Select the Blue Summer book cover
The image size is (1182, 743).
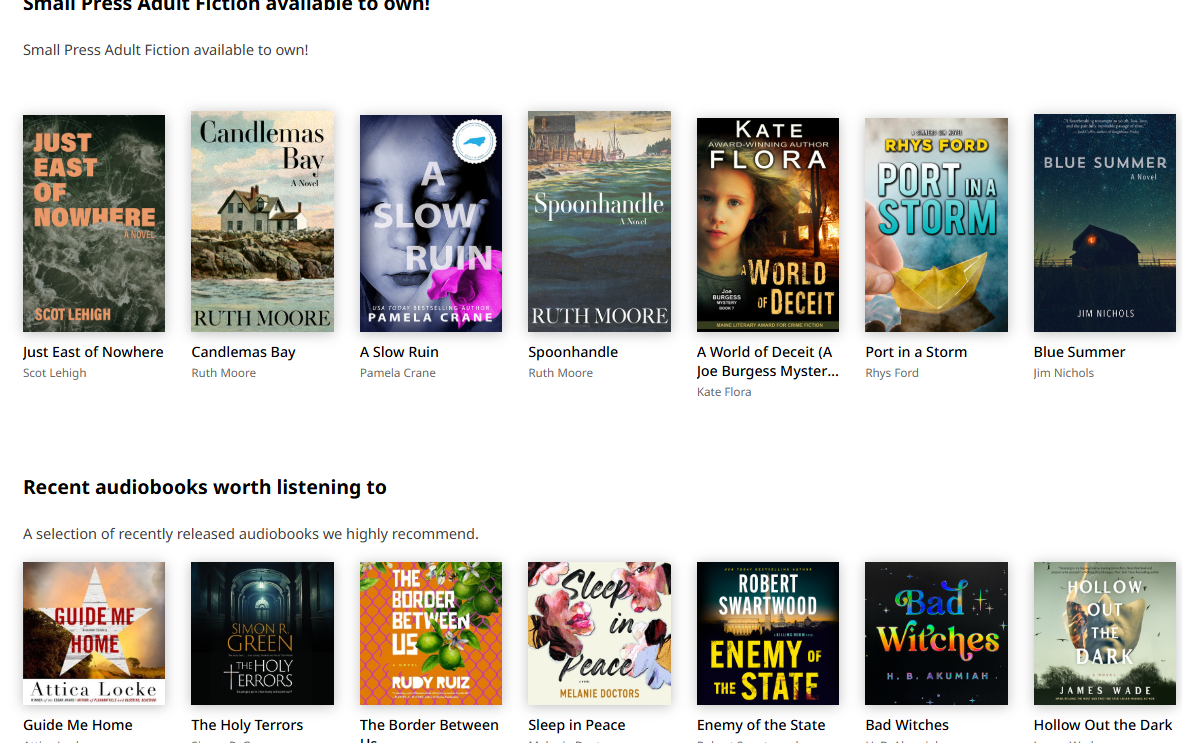click(x=1104, y=223)
